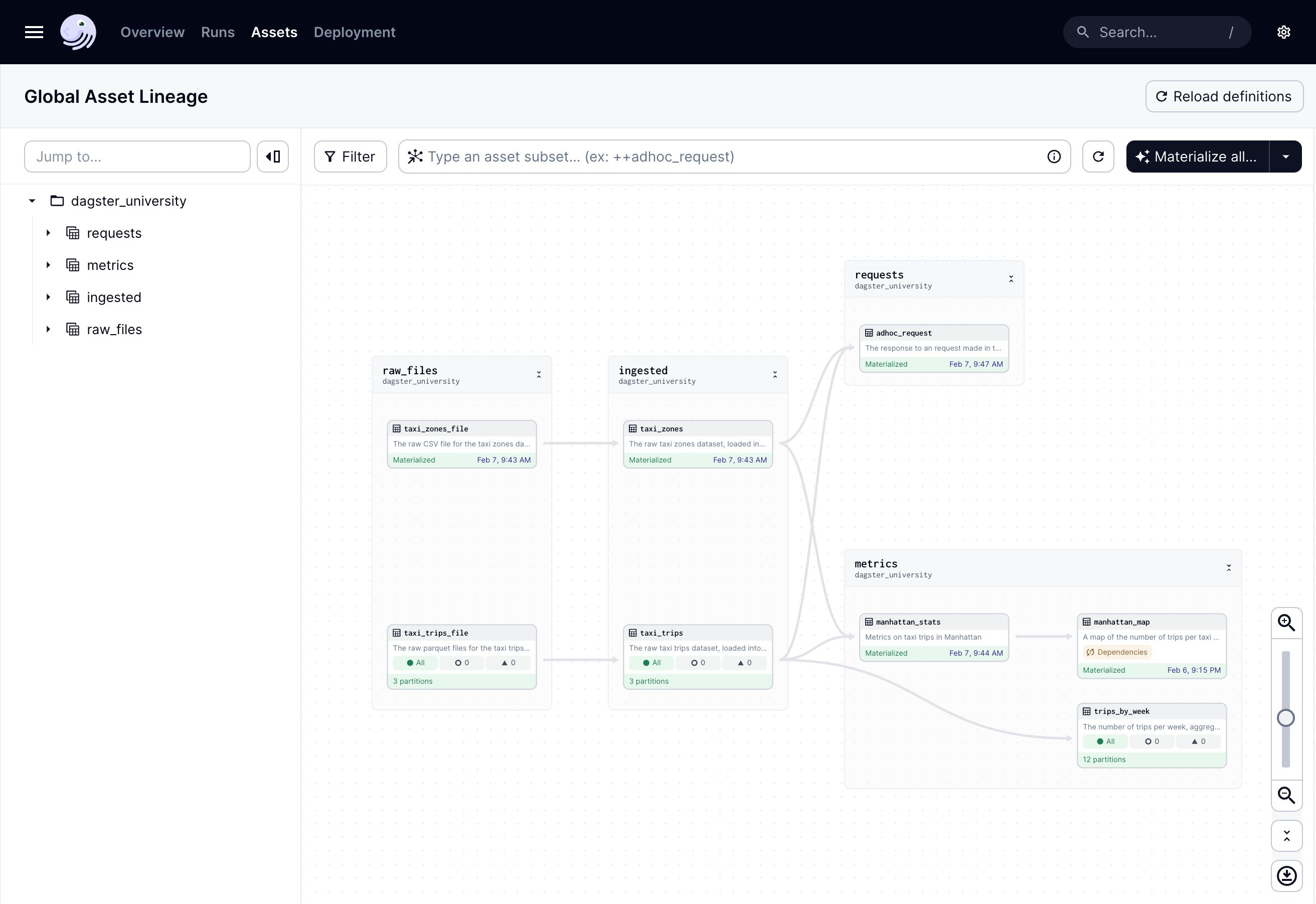Viewport: 1316px width, 904px height.
Task: Collapse the raw_files group box
Action: [x=539, y=374]
